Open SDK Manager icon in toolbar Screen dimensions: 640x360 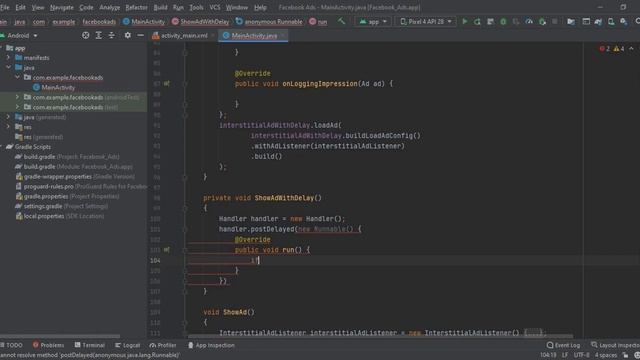(x=624, y=22)
